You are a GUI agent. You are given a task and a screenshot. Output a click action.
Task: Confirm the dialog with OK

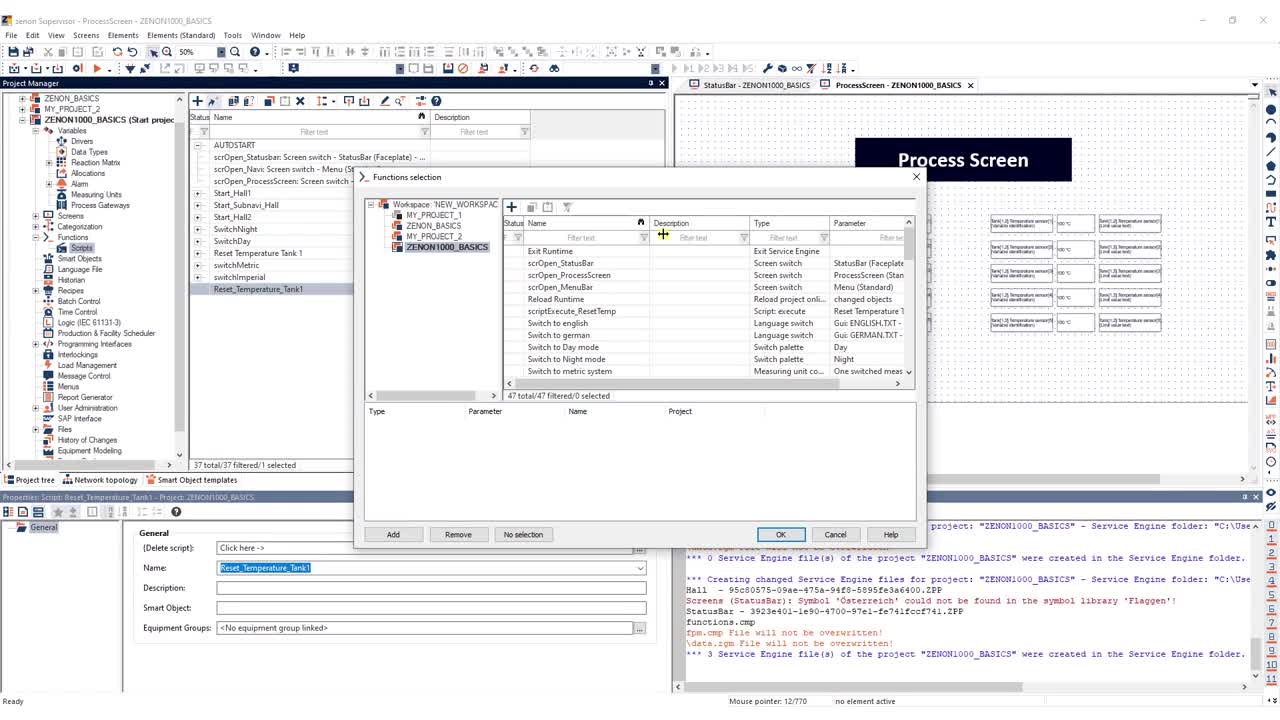click(x=781, y=534)
